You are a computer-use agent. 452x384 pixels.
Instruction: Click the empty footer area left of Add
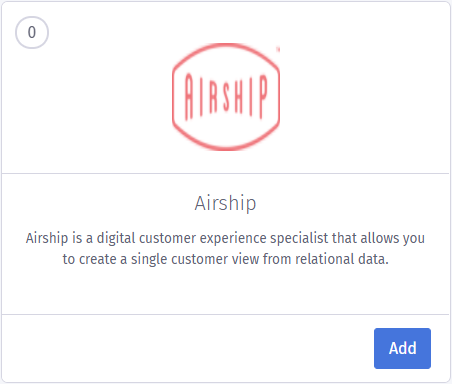[187, 348]
